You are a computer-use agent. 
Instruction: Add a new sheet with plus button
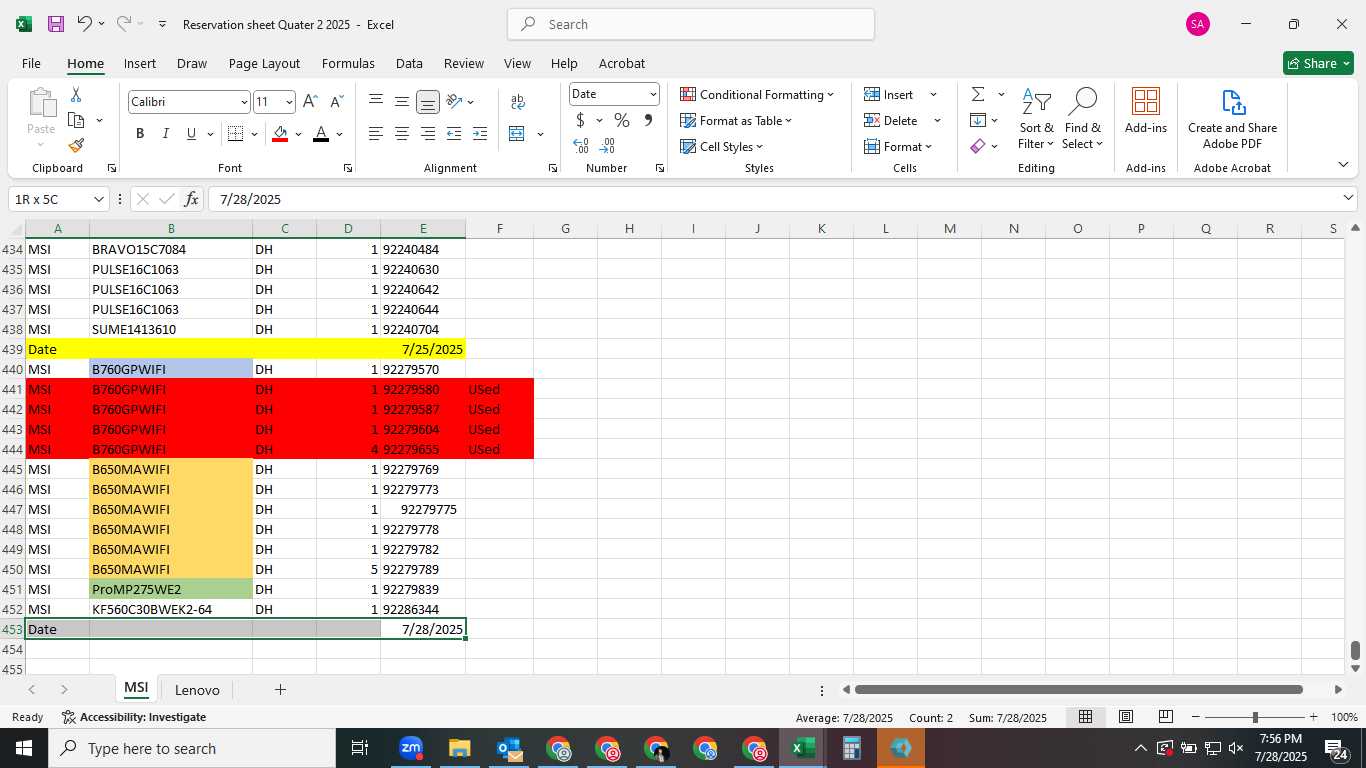click(x=280, y=690)
